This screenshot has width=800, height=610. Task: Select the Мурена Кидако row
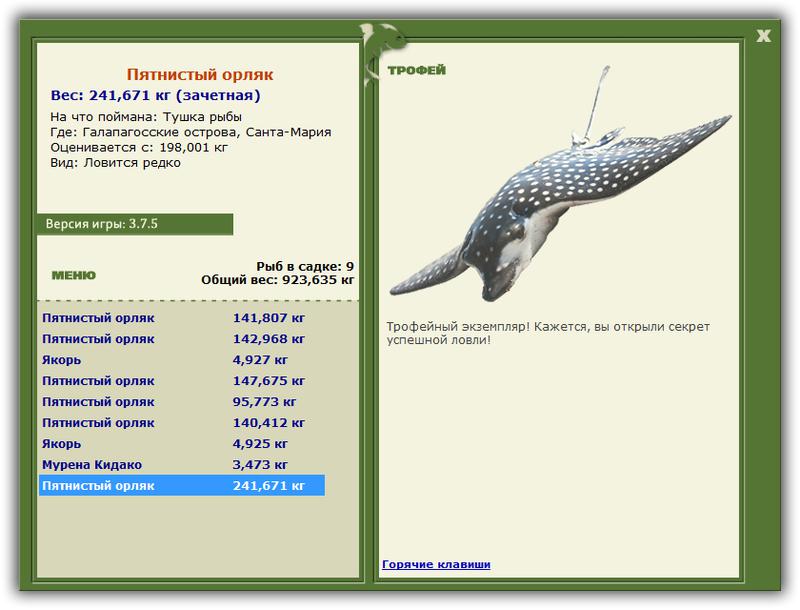pyautogui.click(x=182, y=464)
